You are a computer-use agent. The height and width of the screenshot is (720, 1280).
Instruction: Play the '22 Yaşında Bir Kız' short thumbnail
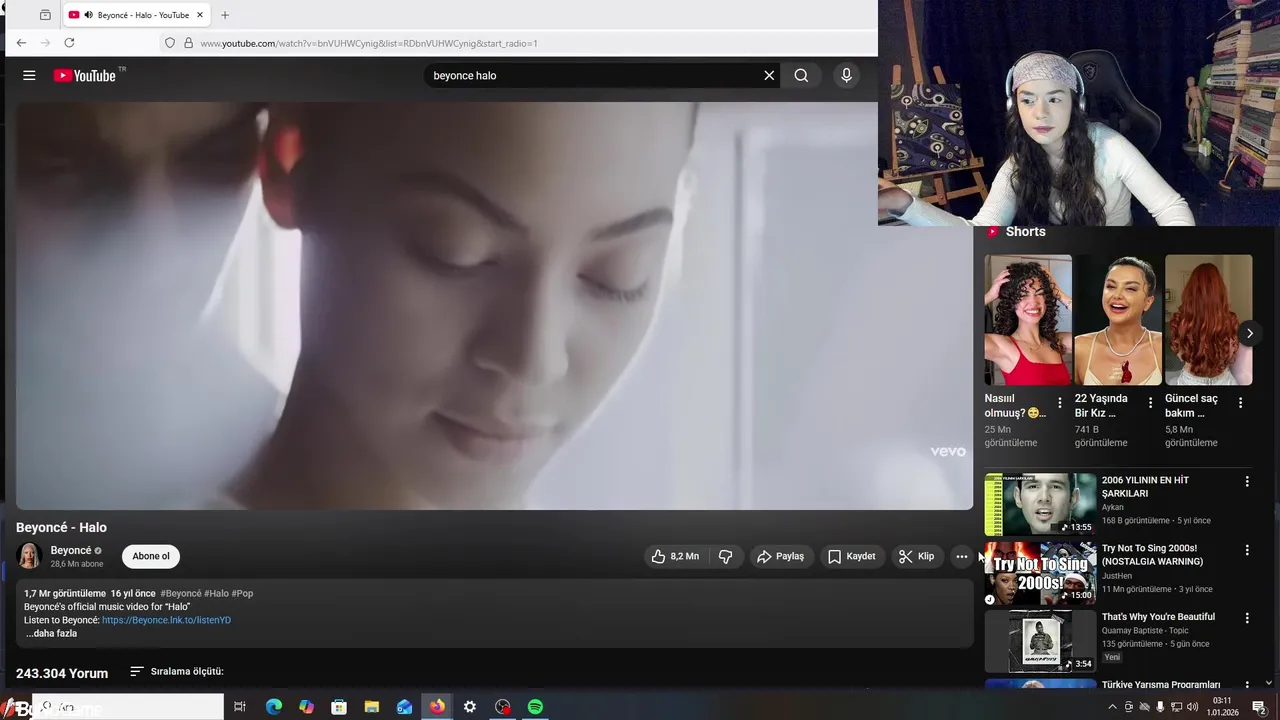pyautogui.click(x=1118, y=320)
